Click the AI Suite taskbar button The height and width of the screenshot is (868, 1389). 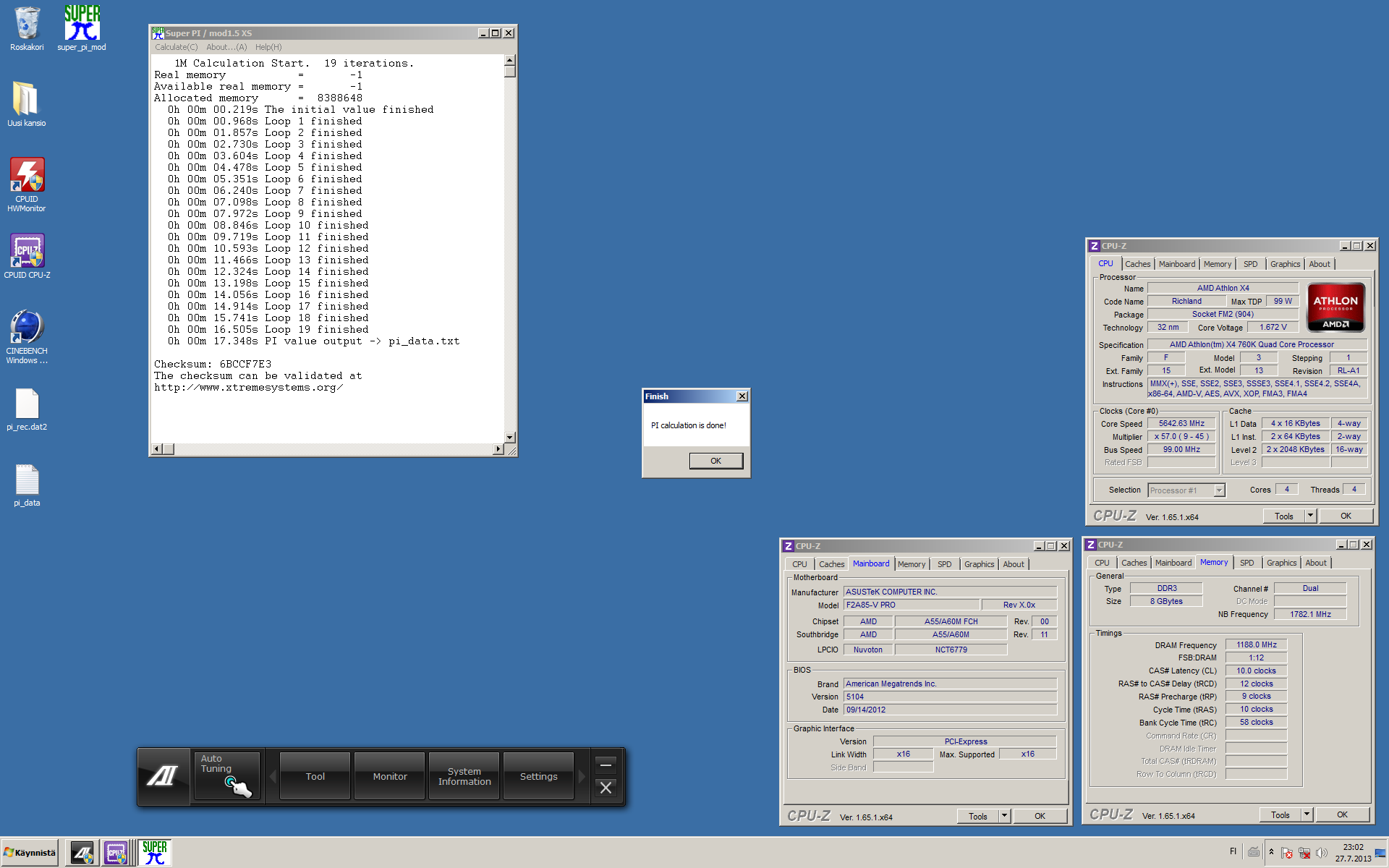click(82, 853)
